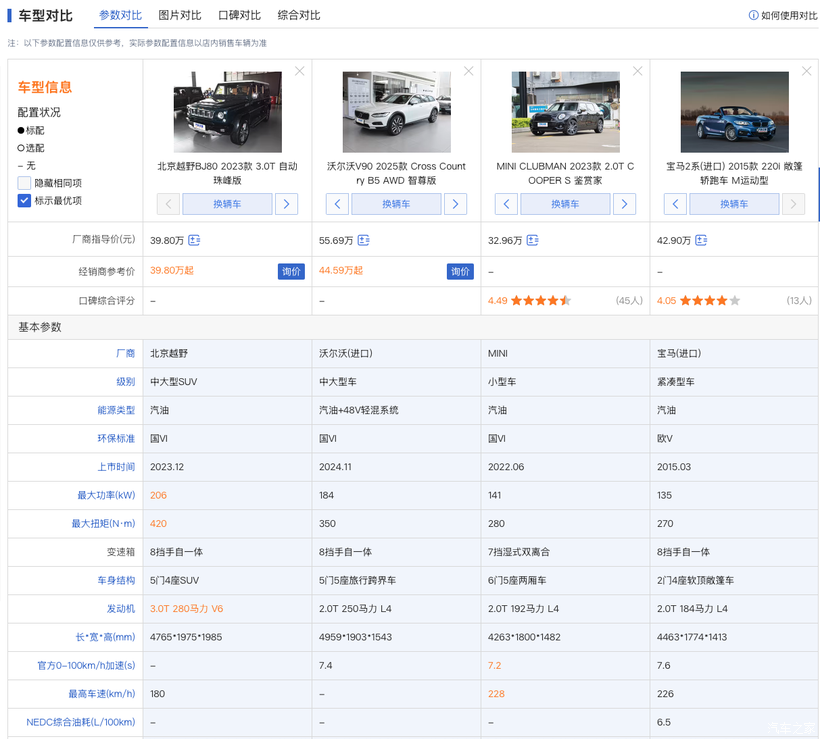The height and width of the screenshot is (739, 820).
Task: Go to previous car before MINI CLUBMAN
Action: click(506, 204)
